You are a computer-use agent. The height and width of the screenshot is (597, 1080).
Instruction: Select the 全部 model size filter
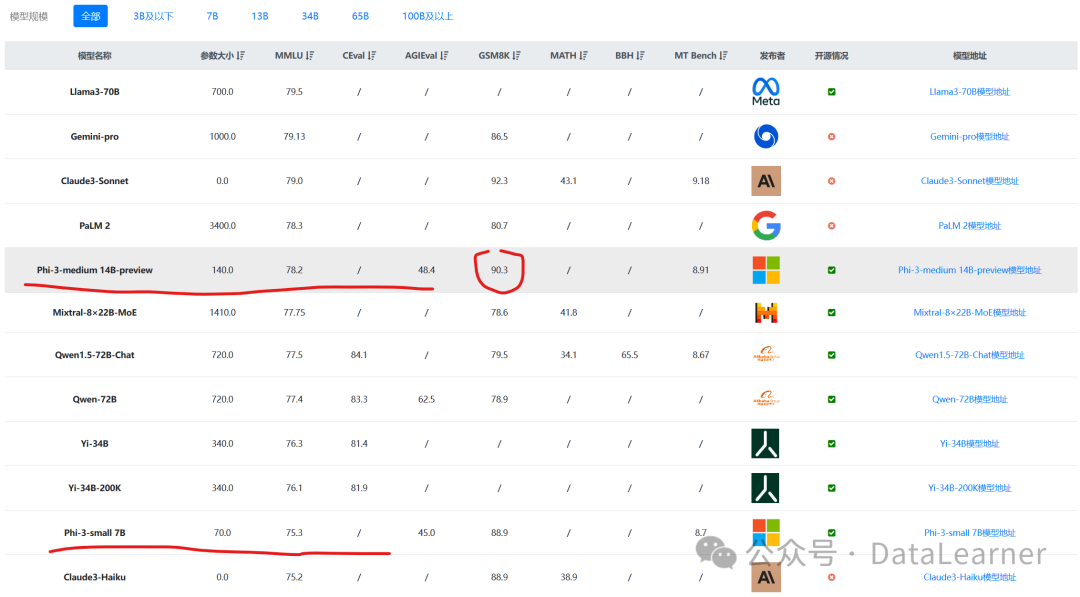(x=90, y=16)
